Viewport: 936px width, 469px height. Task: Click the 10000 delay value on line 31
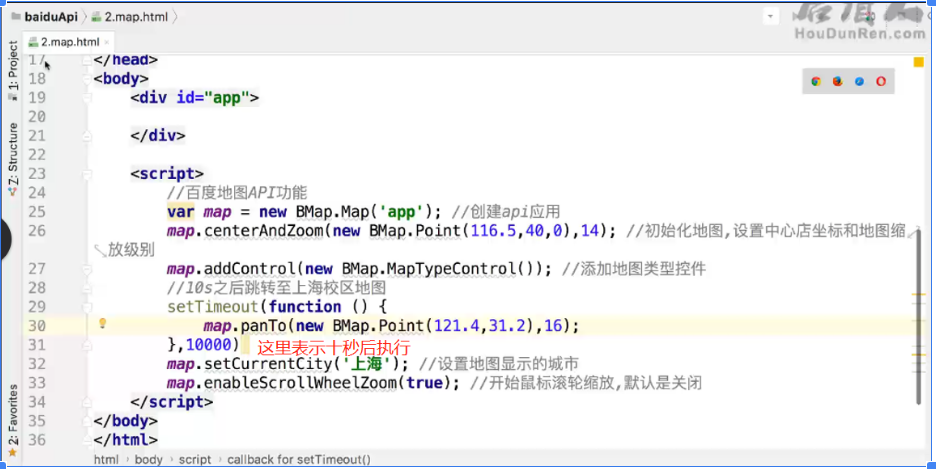[208, 345]
